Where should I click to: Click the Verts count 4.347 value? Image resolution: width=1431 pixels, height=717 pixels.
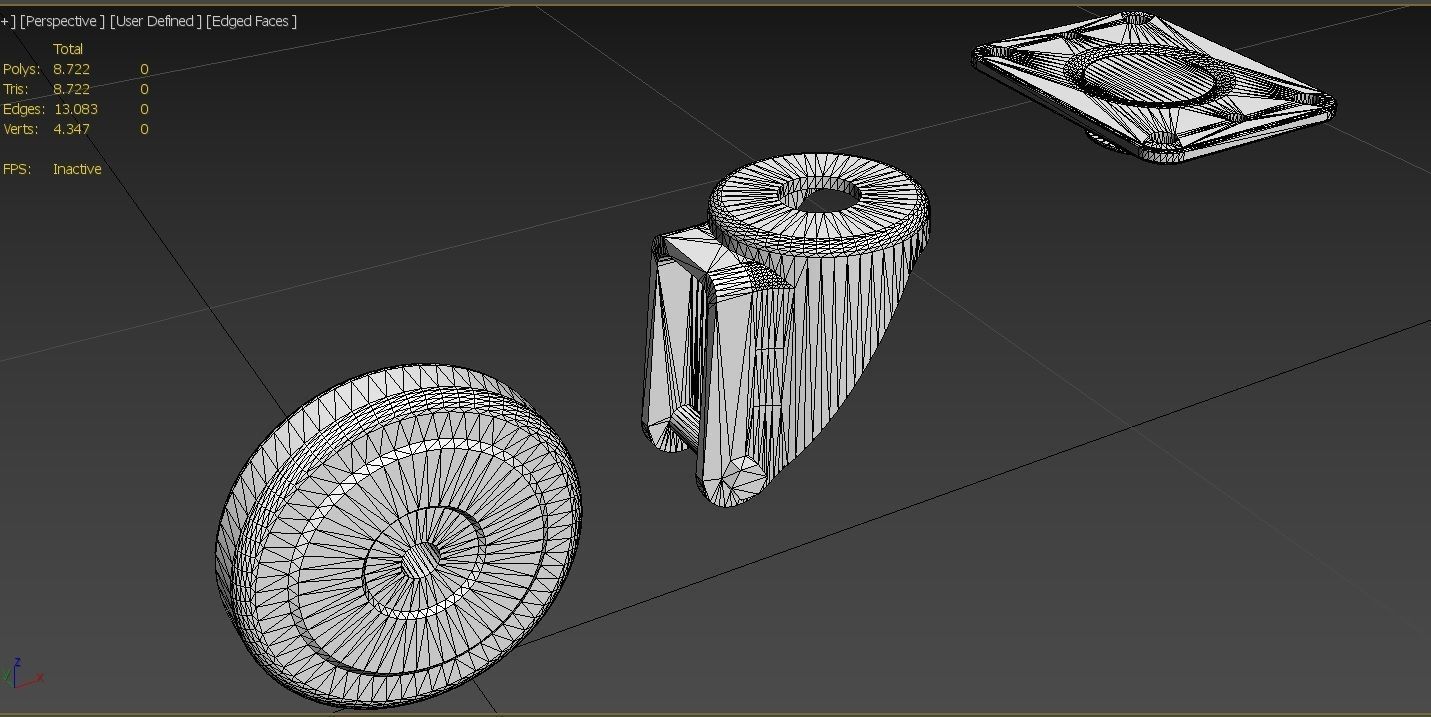coord(71,129)
